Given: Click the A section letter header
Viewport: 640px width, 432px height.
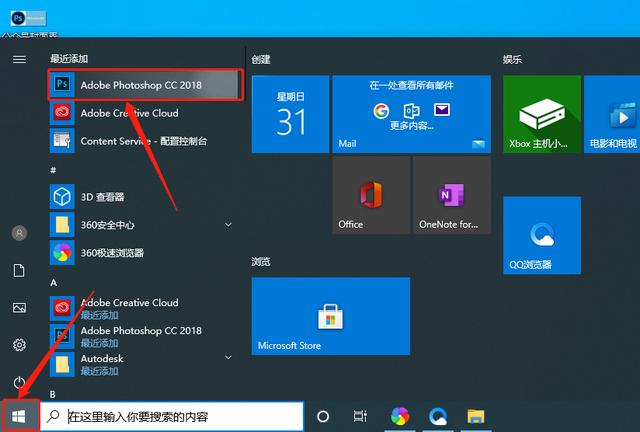Looking at the screenshot, I should 53,283.
